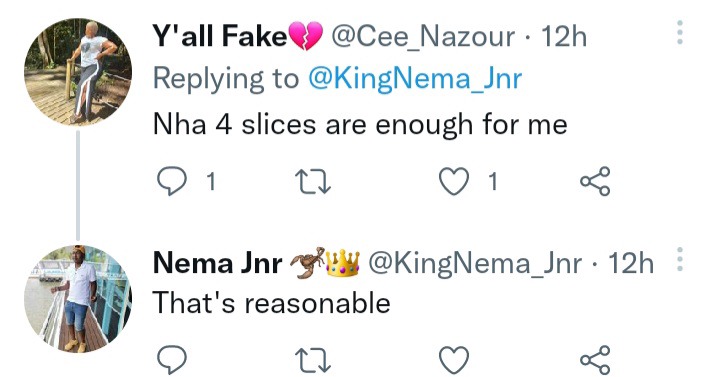Open Nema Jnr profile picture
This screenshot has height=377, width=720.
[78, 299]
